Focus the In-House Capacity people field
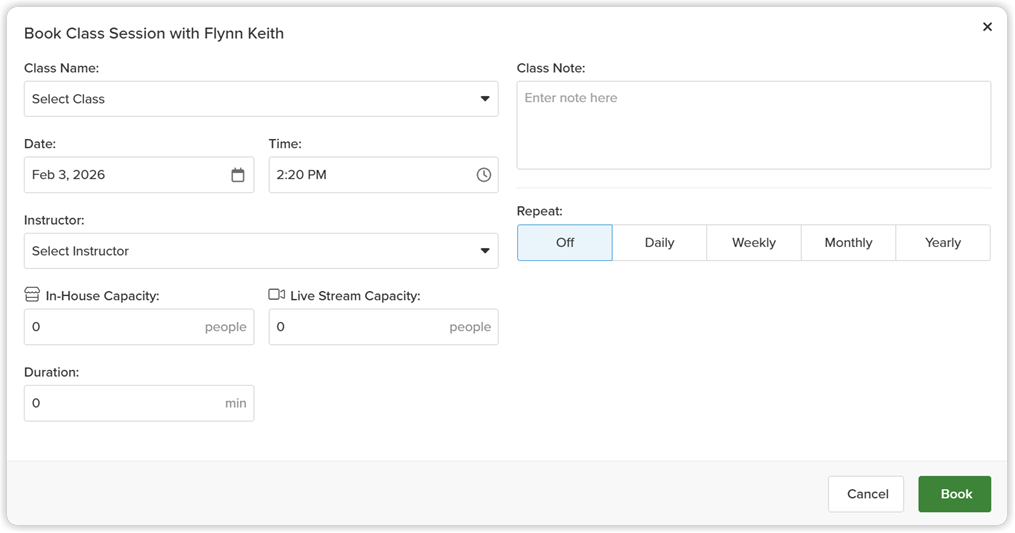This screenshot has height=533, width=1015. point(139,327)
